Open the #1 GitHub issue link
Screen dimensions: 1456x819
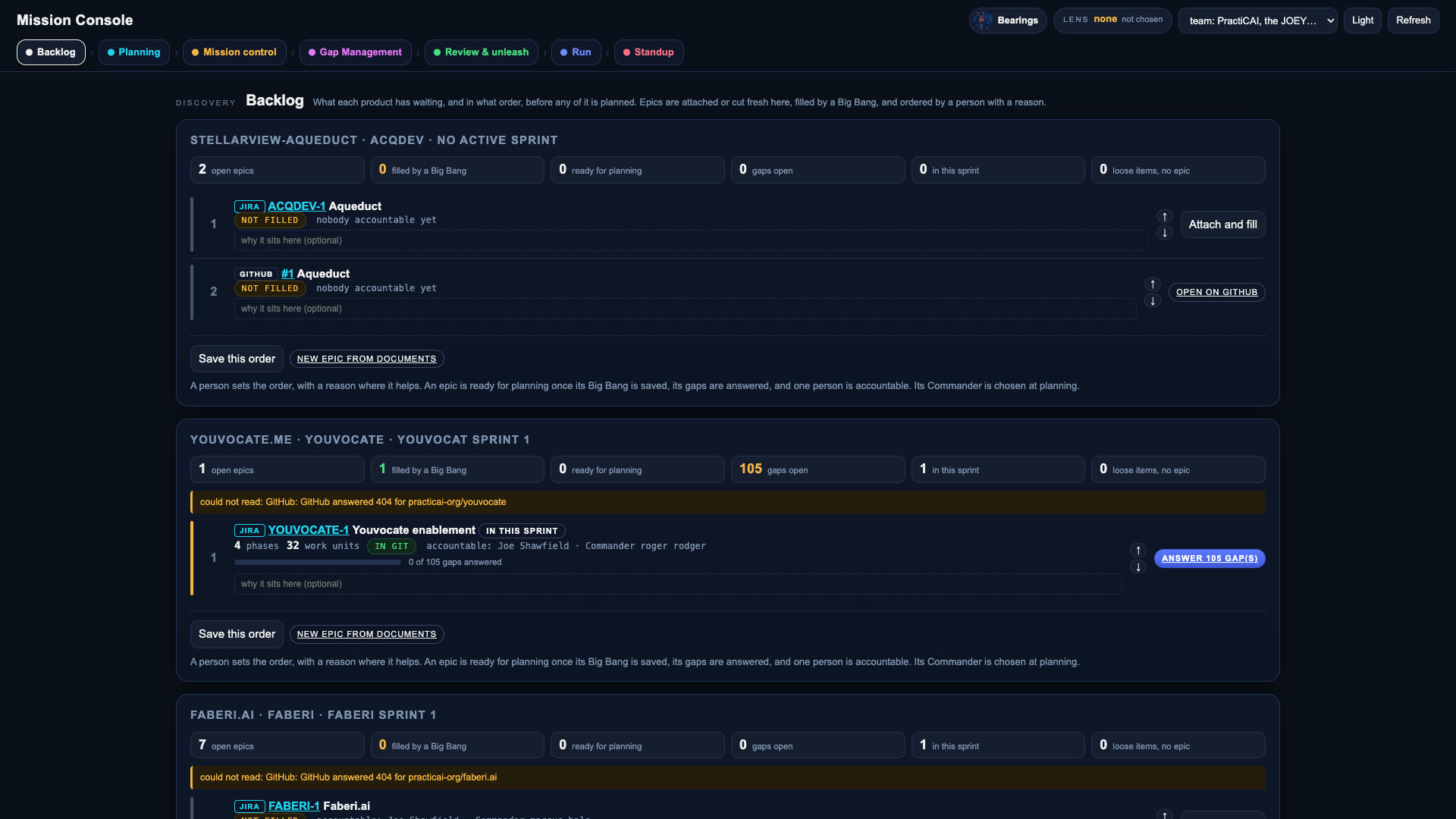(287, 274)
